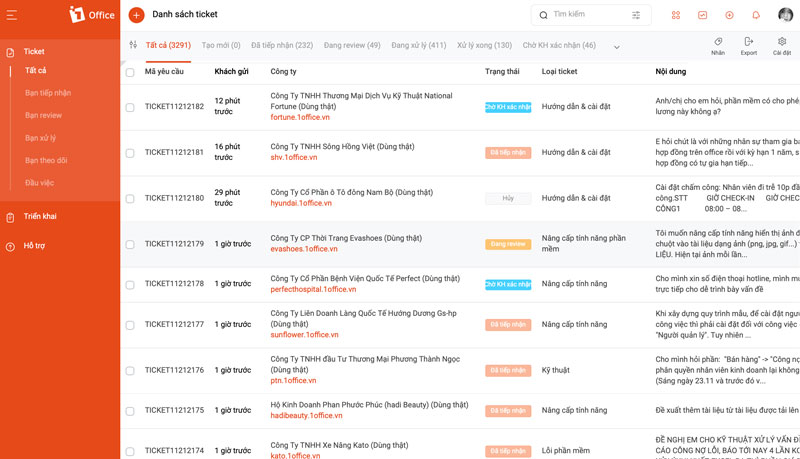800x459 pixels.
Task: Open the fortune.1office.vn link
Action: [x=300, y=117]
